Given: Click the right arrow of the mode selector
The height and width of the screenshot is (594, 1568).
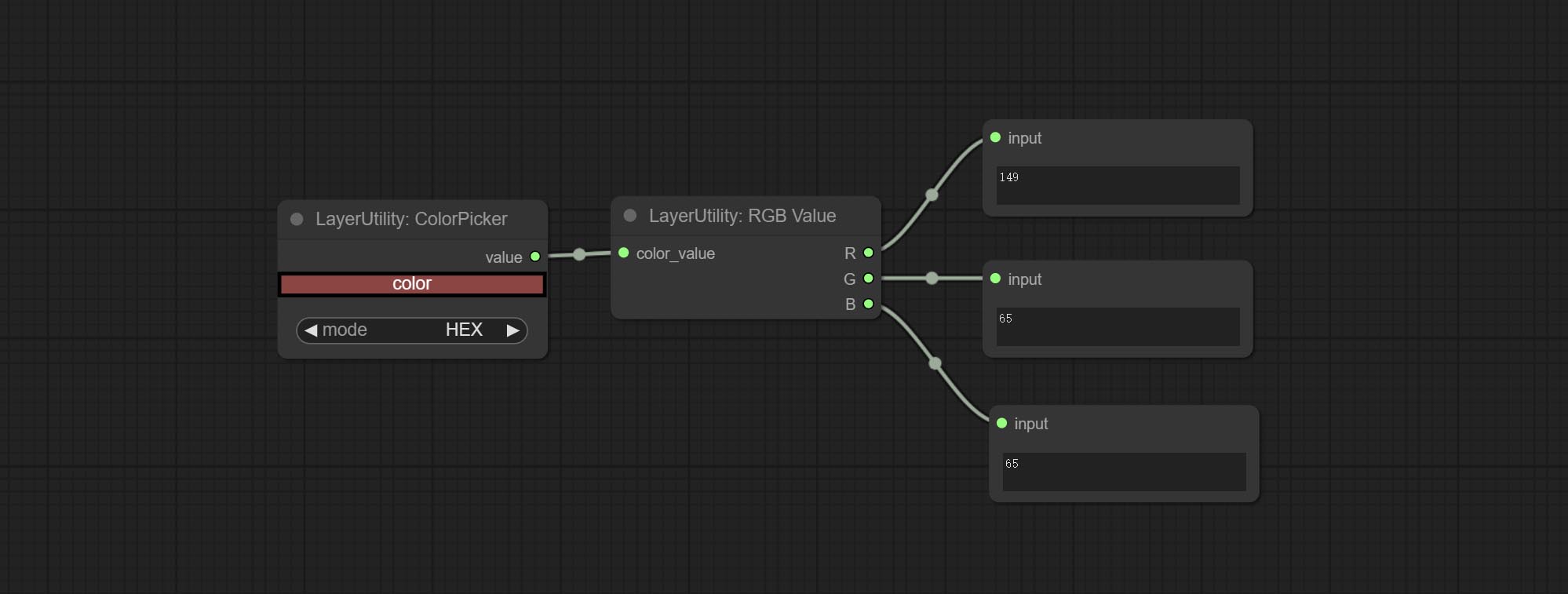Looking at the screenshot, I should (x=513, y=330).
